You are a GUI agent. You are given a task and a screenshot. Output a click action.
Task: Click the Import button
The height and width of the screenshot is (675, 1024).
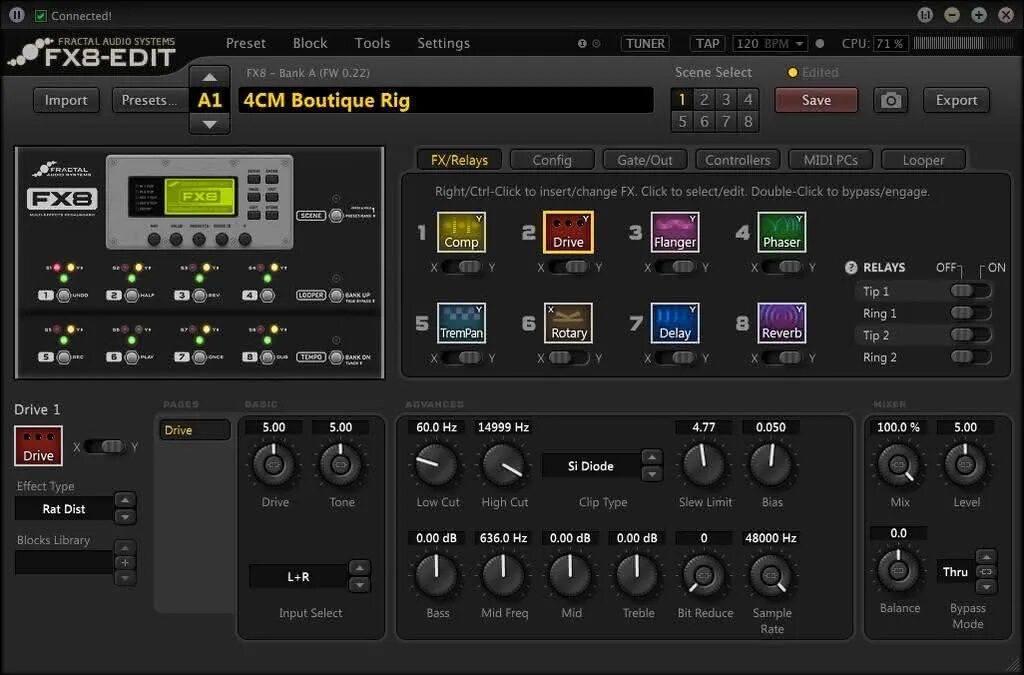point(66,101)
